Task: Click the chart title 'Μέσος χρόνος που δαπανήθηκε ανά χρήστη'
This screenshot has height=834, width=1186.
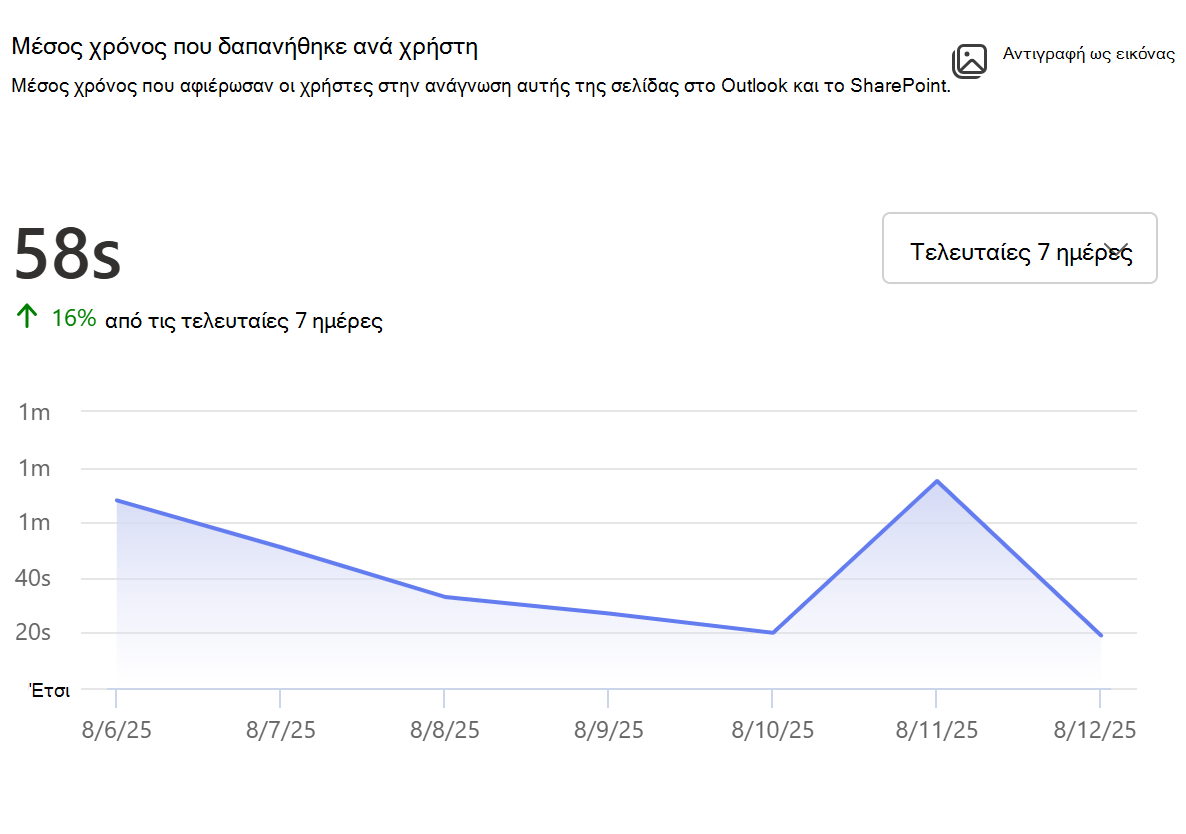Action: coord(244,47)
